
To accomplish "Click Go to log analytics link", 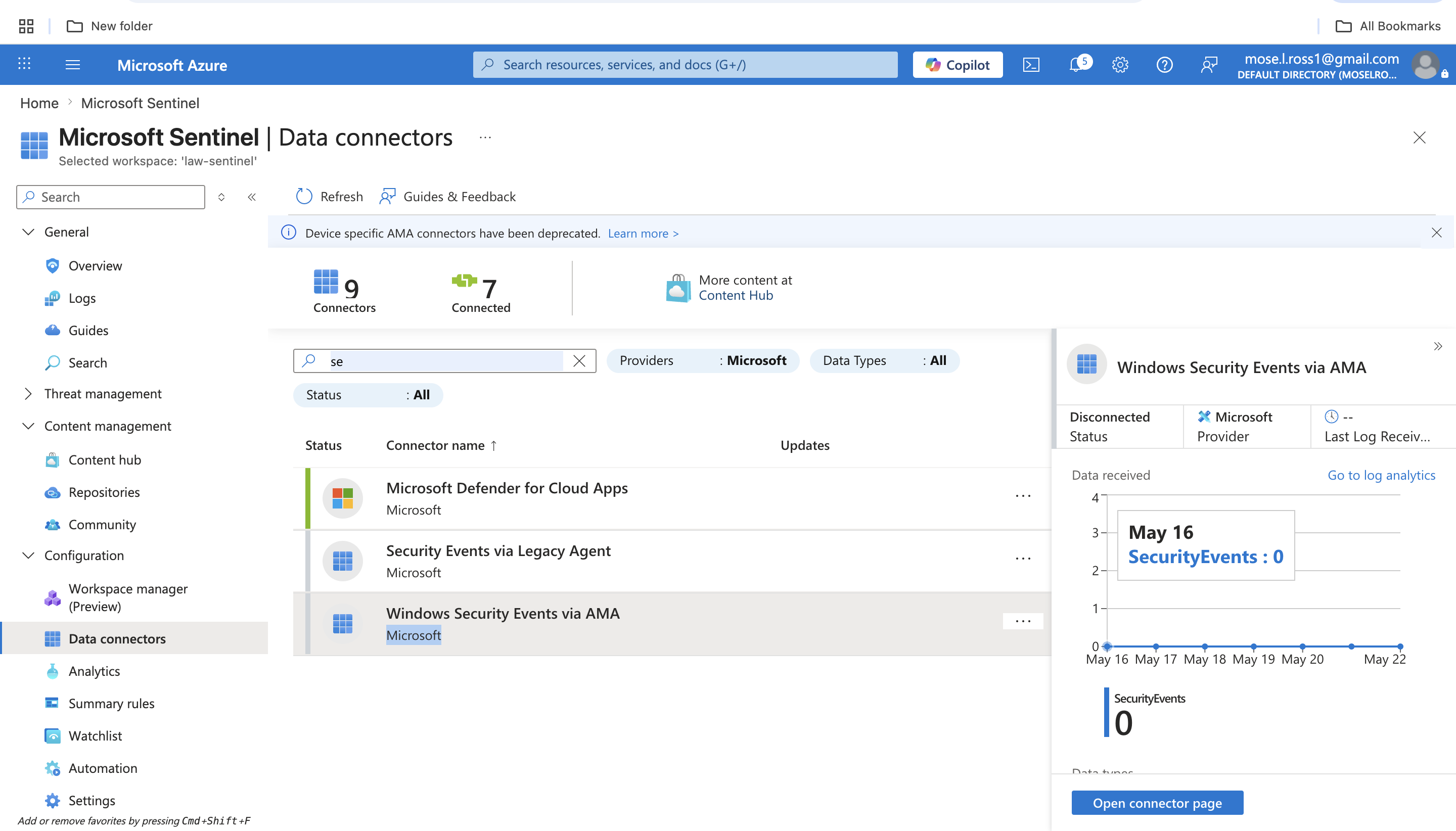I will (x=1381, y=475).
